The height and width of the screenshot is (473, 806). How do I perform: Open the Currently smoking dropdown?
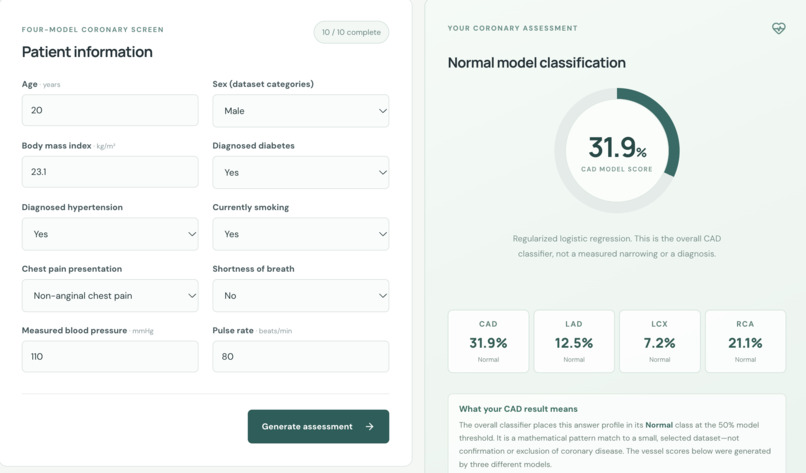[x=301, y=234]
